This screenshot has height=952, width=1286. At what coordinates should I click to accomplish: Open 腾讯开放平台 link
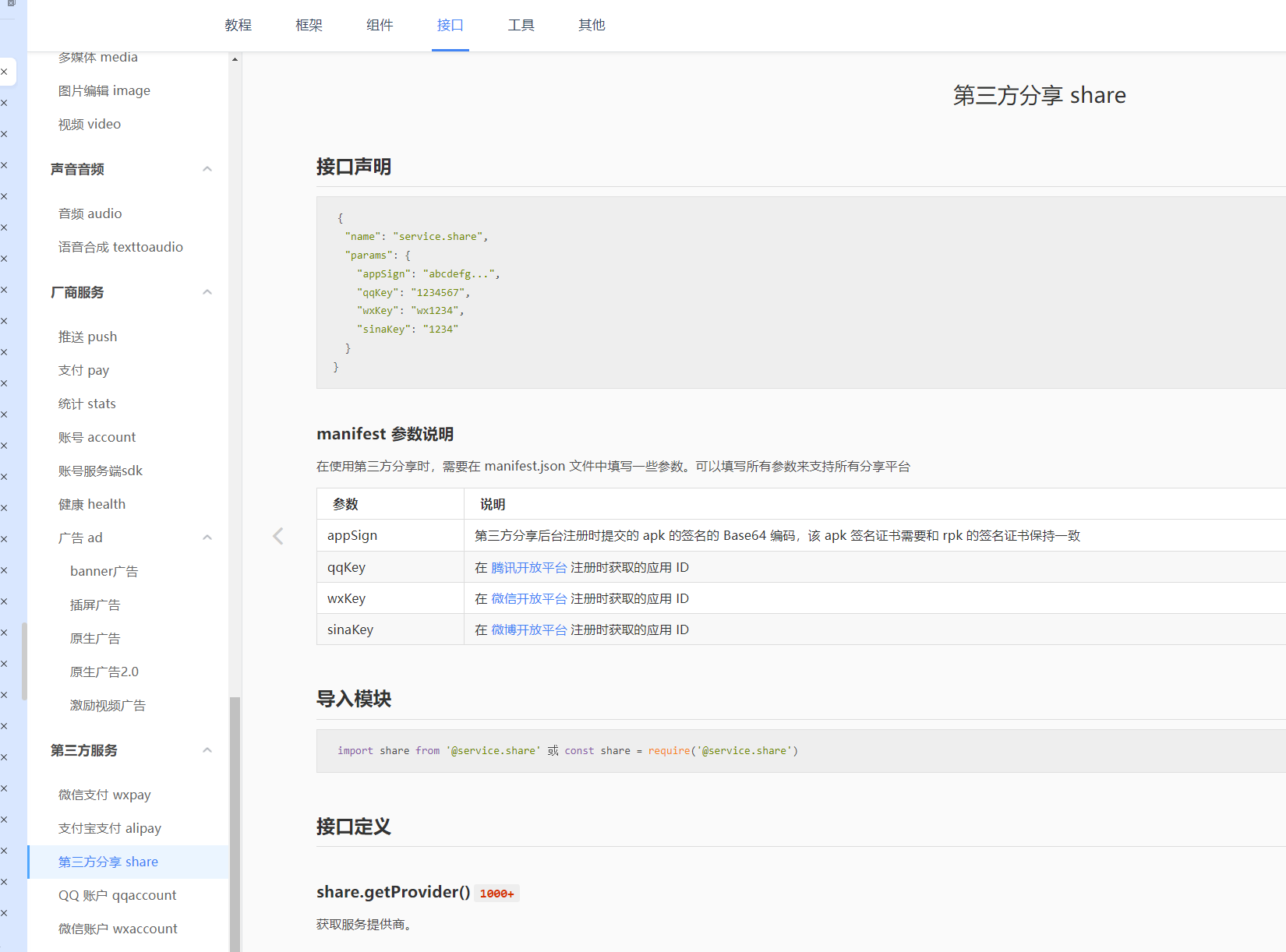[x=529, y=567]
